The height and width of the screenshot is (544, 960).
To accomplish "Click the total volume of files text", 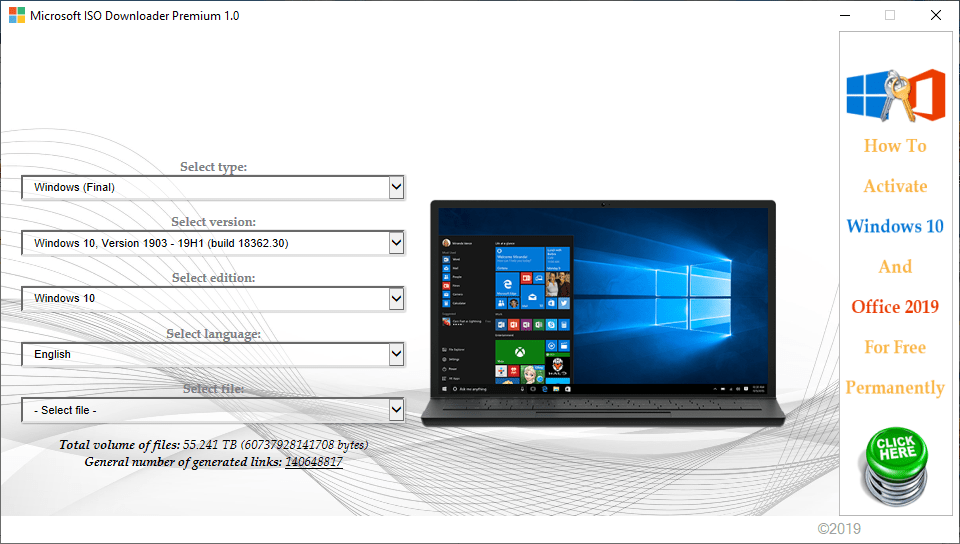I will click(213, 445).
